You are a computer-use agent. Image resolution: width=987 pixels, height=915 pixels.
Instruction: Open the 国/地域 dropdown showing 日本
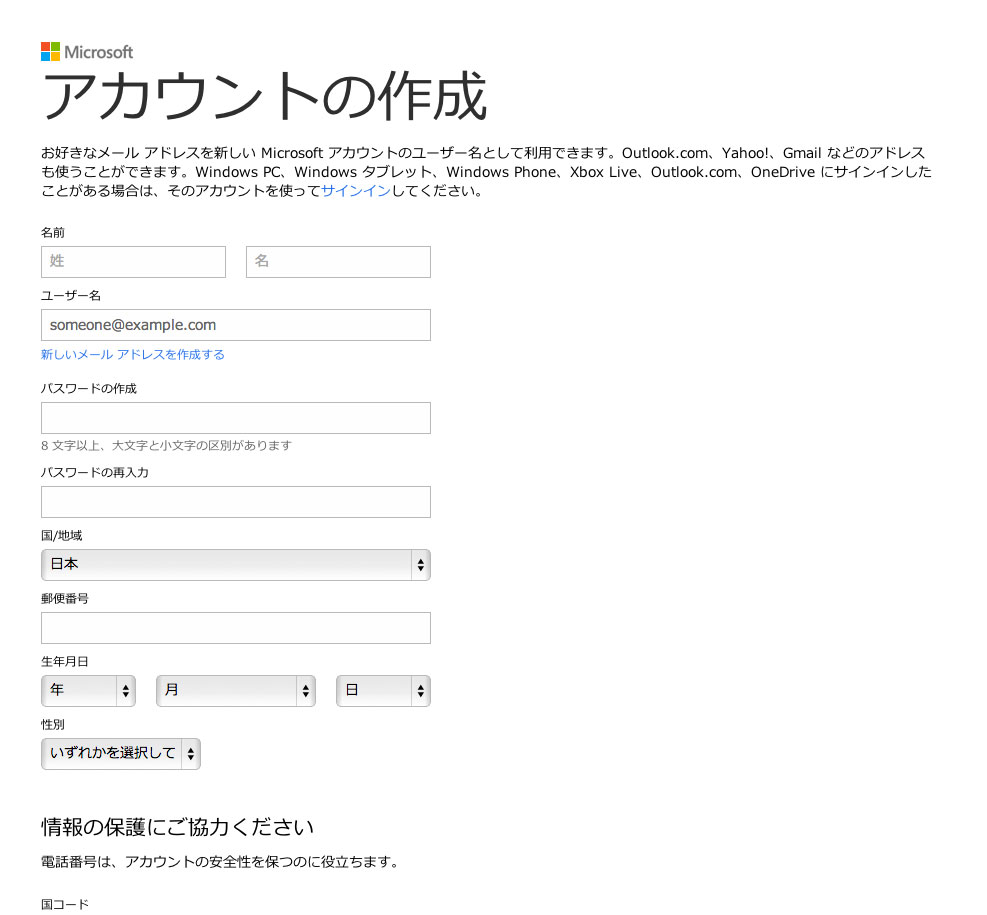coord(236,564)
